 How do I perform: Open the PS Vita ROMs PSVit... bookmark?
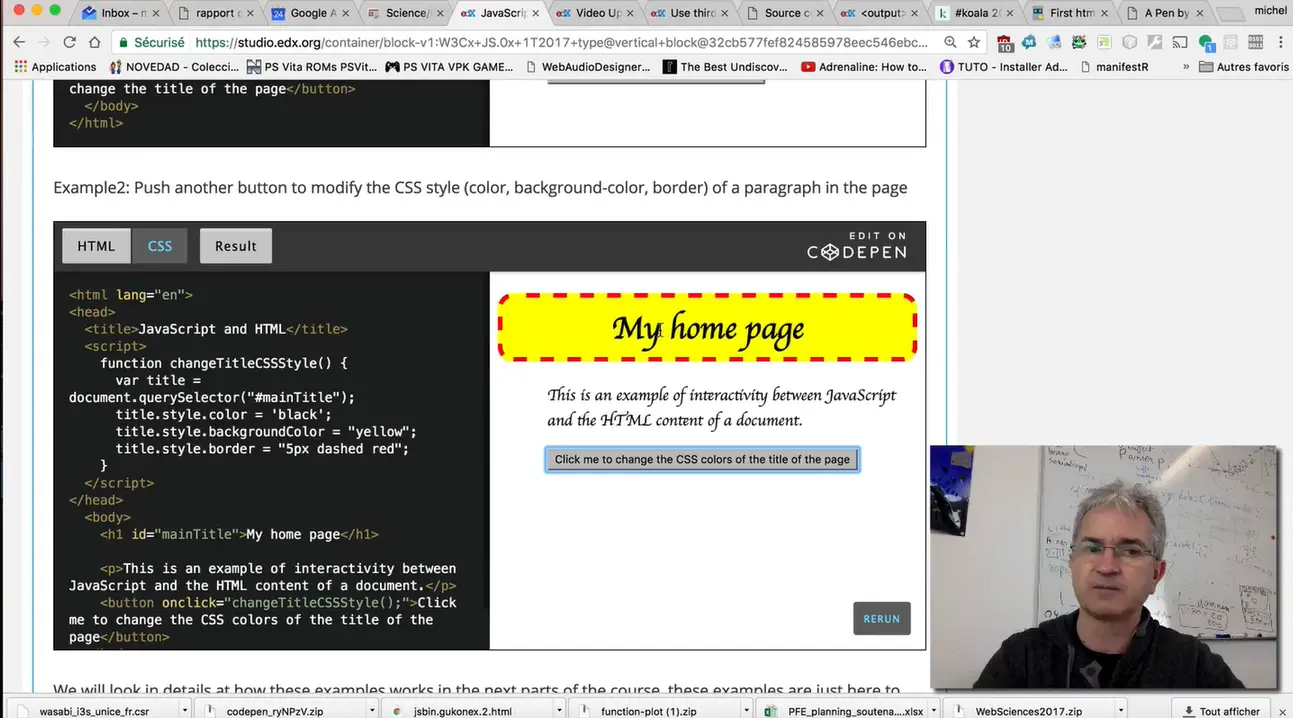point(312,67)
